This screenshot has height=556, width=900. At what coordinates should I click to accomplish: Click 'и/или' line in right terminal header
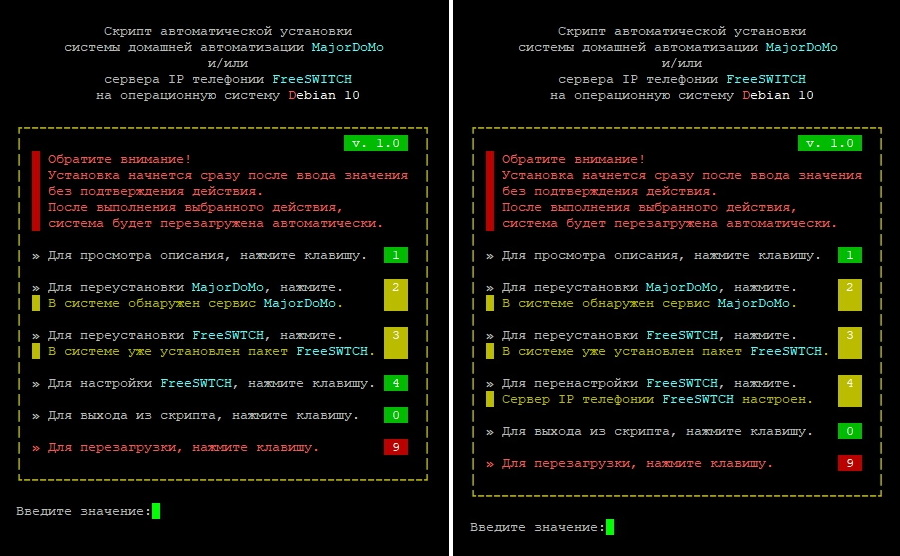pyautogui.click(x=682, y=63)
